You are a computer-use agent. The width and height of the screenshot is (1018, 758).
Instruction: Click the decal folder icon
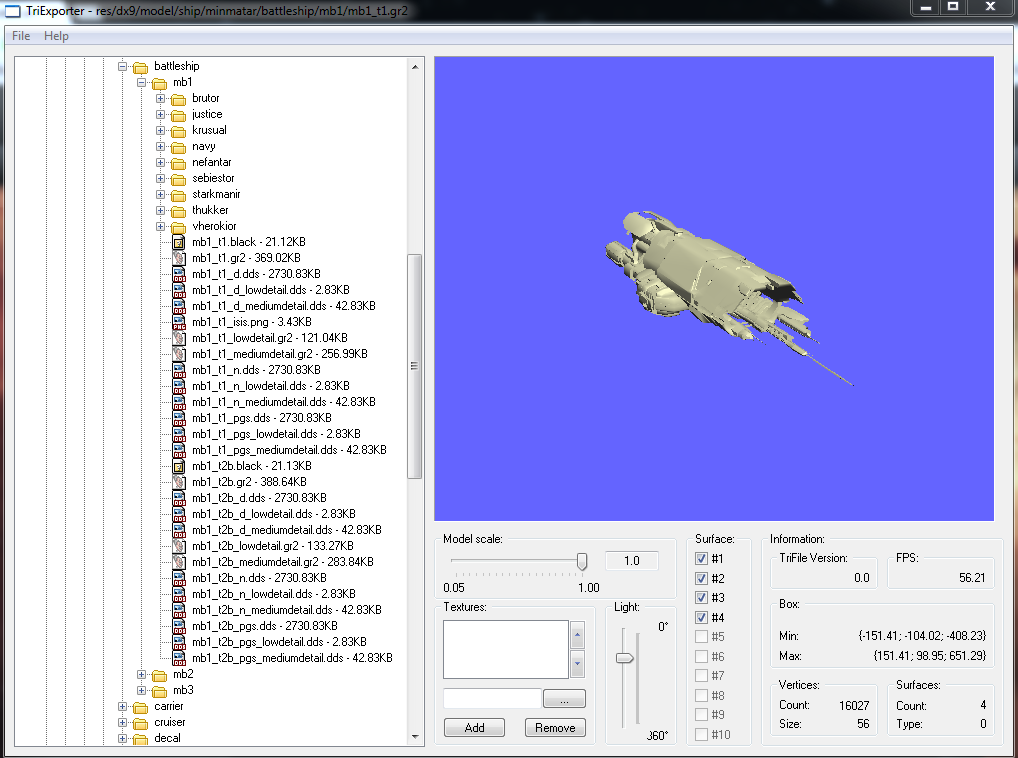click(140, 739)
